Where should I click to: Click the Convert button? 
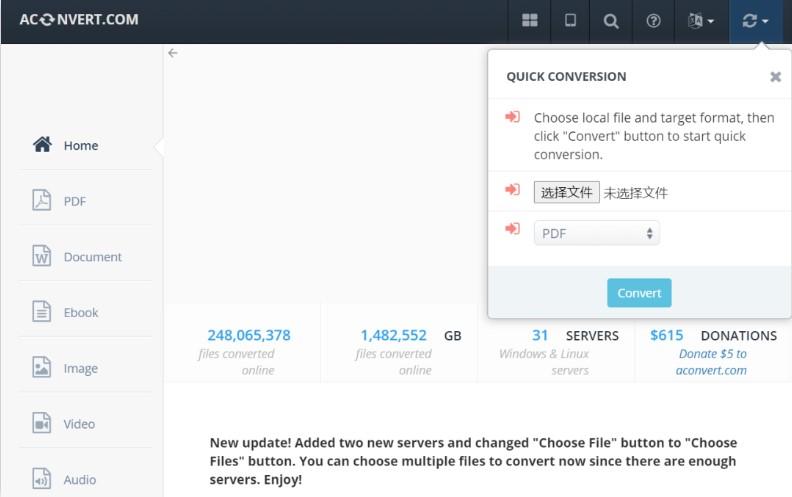(x=639, y=293)
